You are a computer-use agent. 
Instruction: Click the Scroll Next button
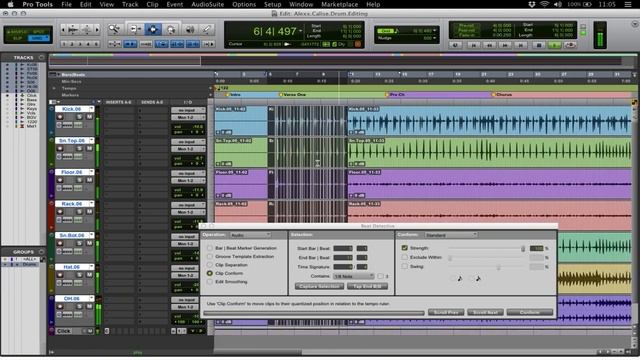click(x=485, y=312)
